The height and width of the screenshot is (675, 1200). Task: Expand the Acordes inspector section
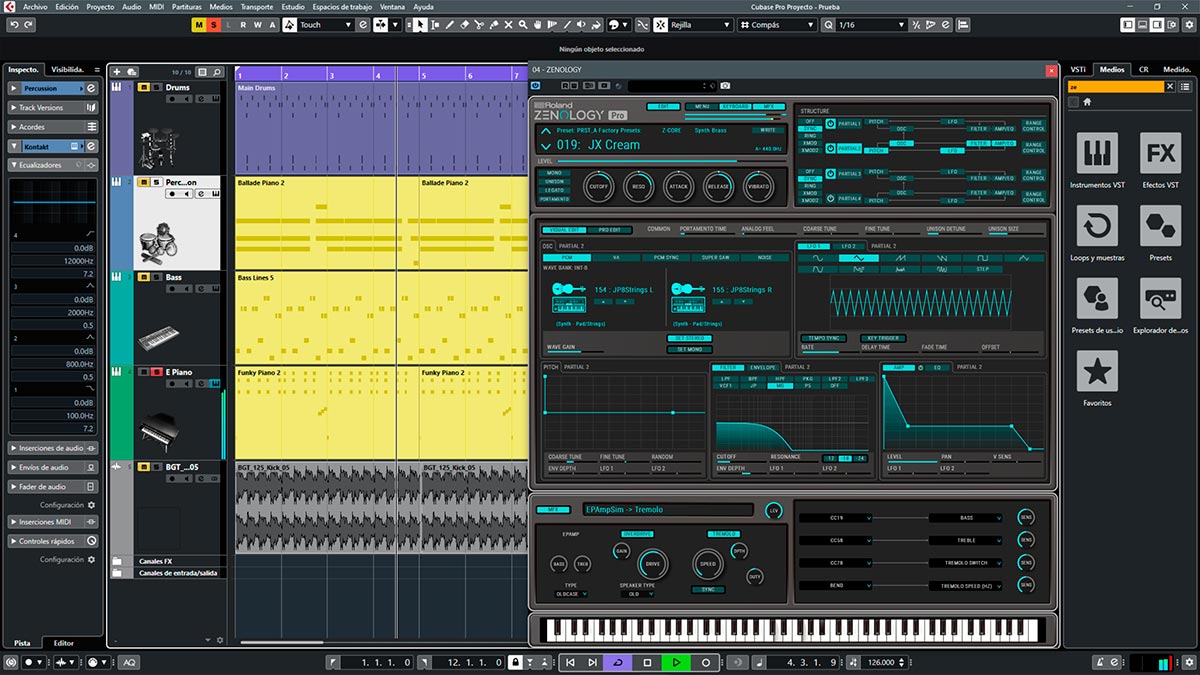click(53, 127)
